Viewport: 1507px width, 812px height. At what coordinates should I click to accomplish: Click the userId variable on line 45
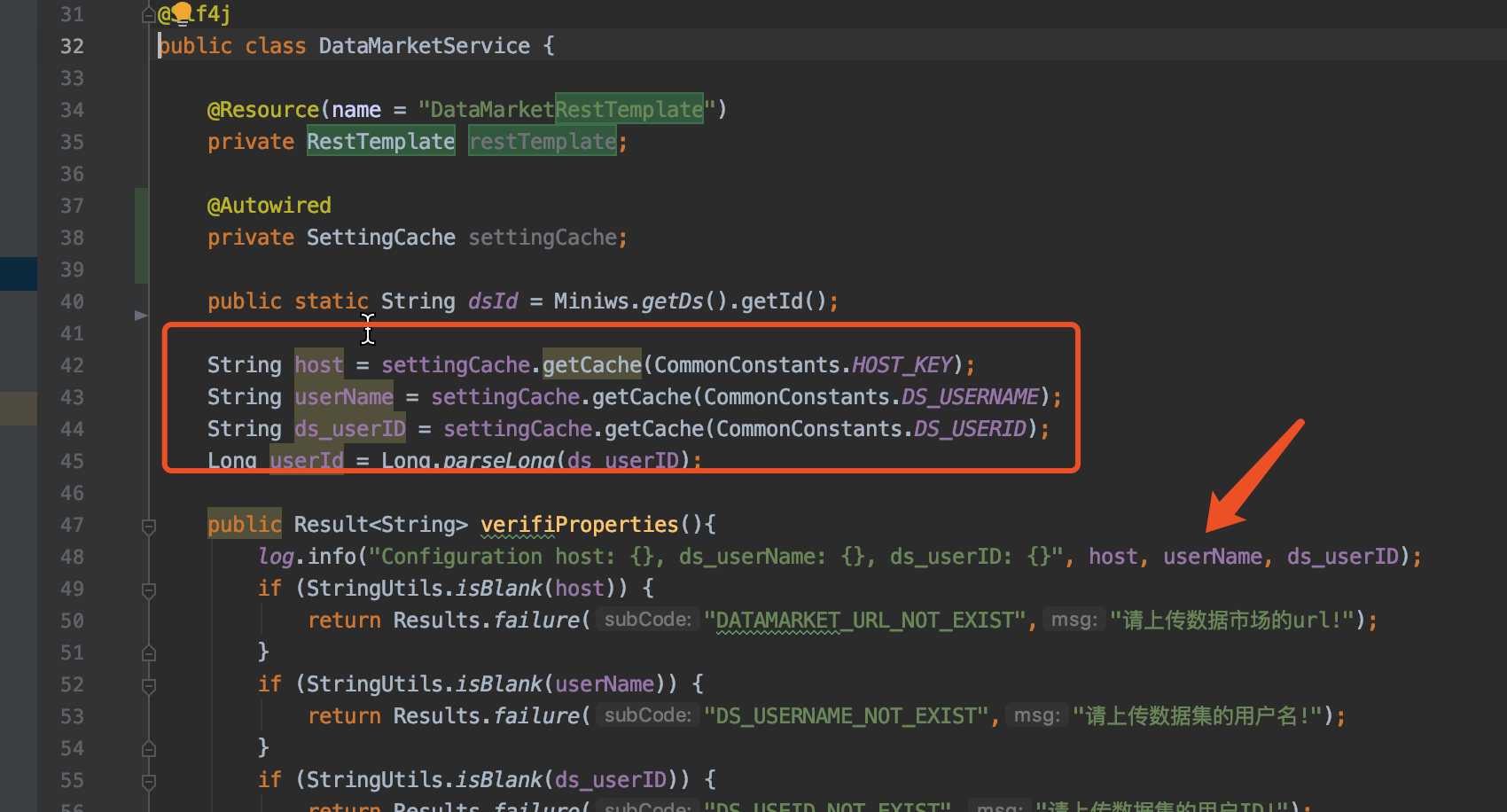tap(307, 461)
